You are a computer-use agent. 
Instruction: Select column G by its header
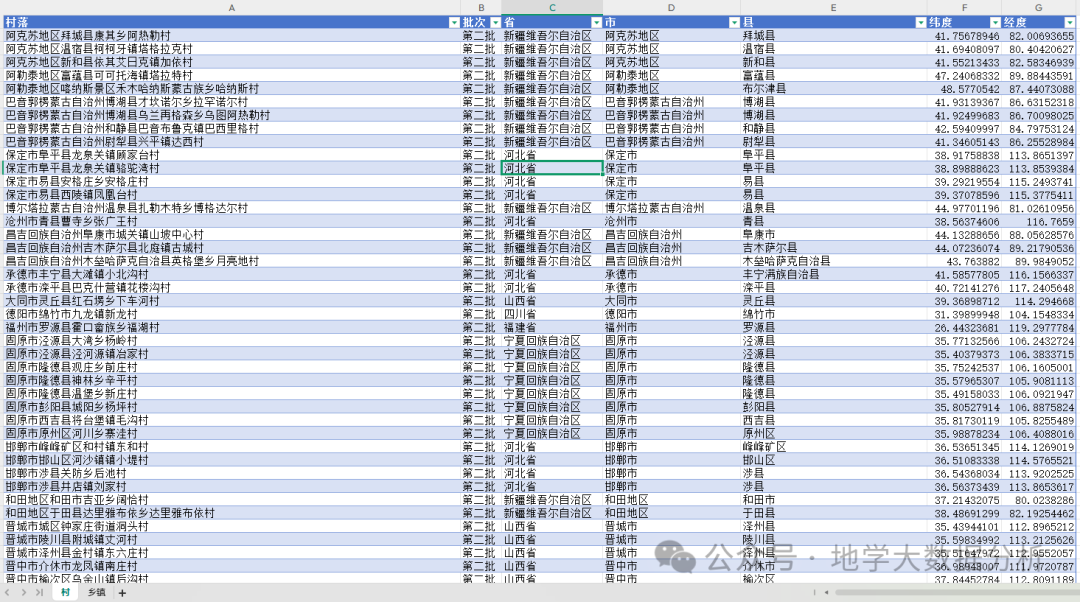pyautogui.click(x=1038, y=8)
